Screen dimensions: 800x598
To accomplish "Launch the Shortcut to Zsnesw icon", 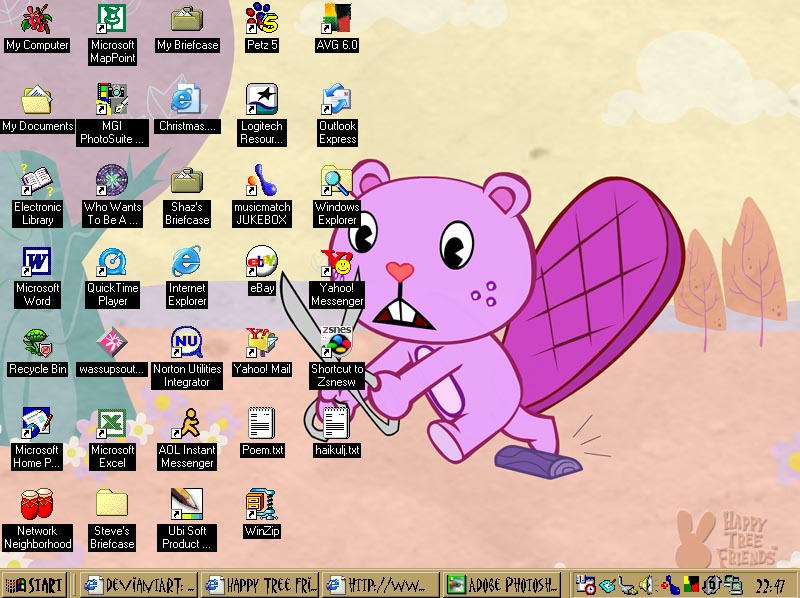I will [337, 341].
